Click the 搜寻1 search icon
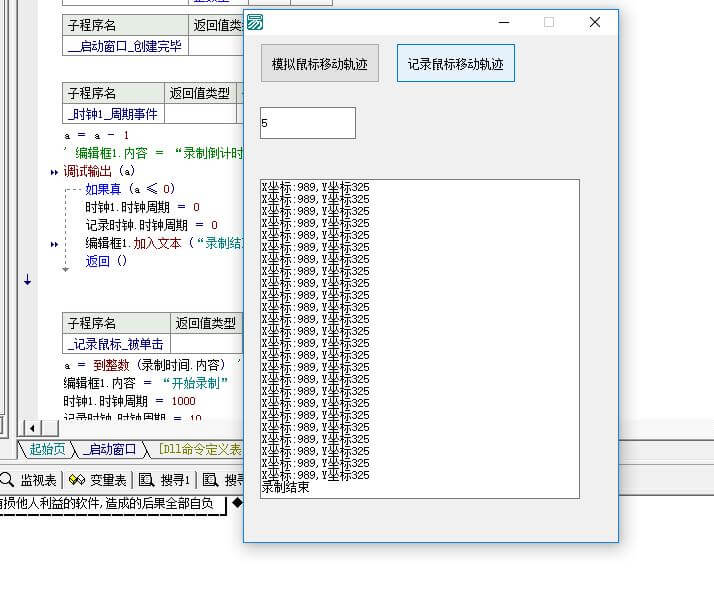 coord(146,480)
